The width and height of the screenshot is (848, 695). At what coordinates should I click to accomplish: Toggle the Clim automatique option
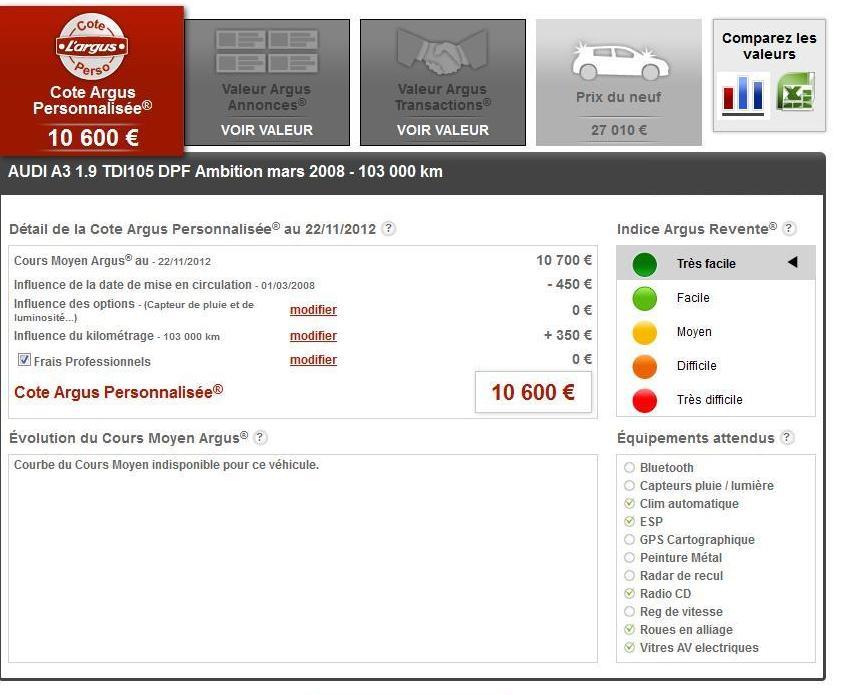(629, 504)
